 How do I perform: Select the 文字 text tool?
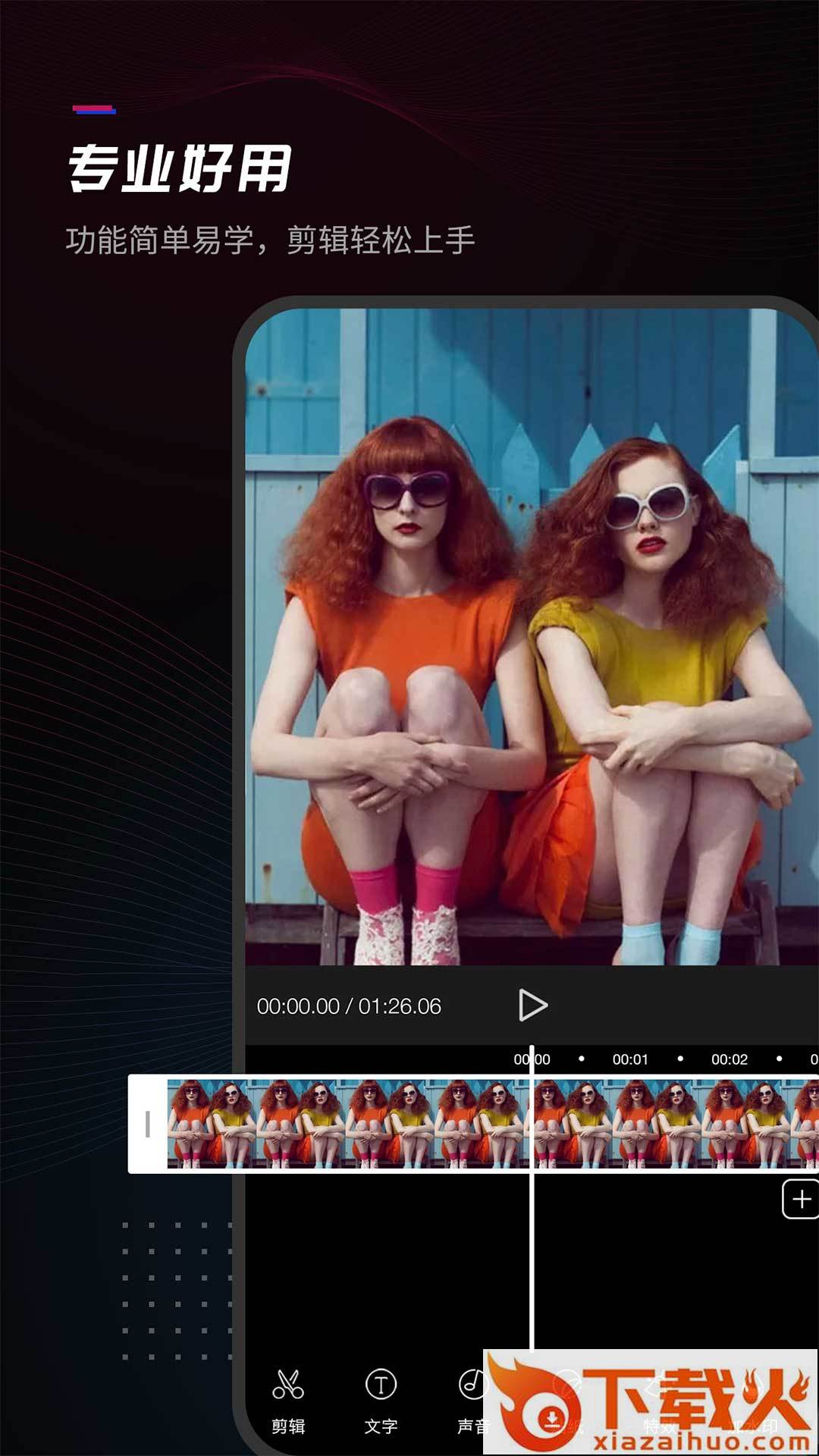click(381, 1400)
